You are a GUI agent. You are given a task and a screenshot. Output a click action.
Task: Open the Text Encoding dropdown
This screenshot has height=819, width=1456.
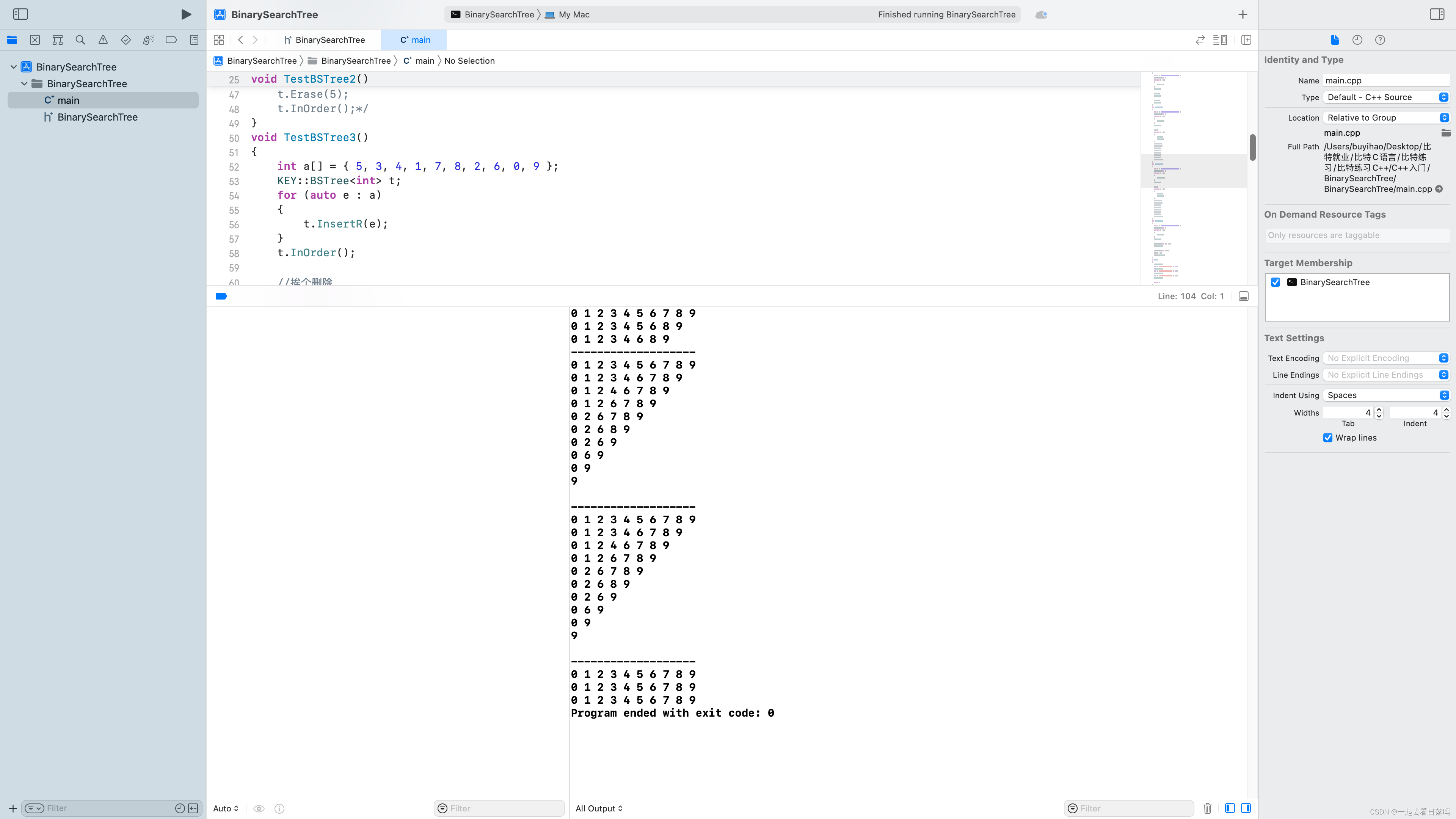[1386, 358]
